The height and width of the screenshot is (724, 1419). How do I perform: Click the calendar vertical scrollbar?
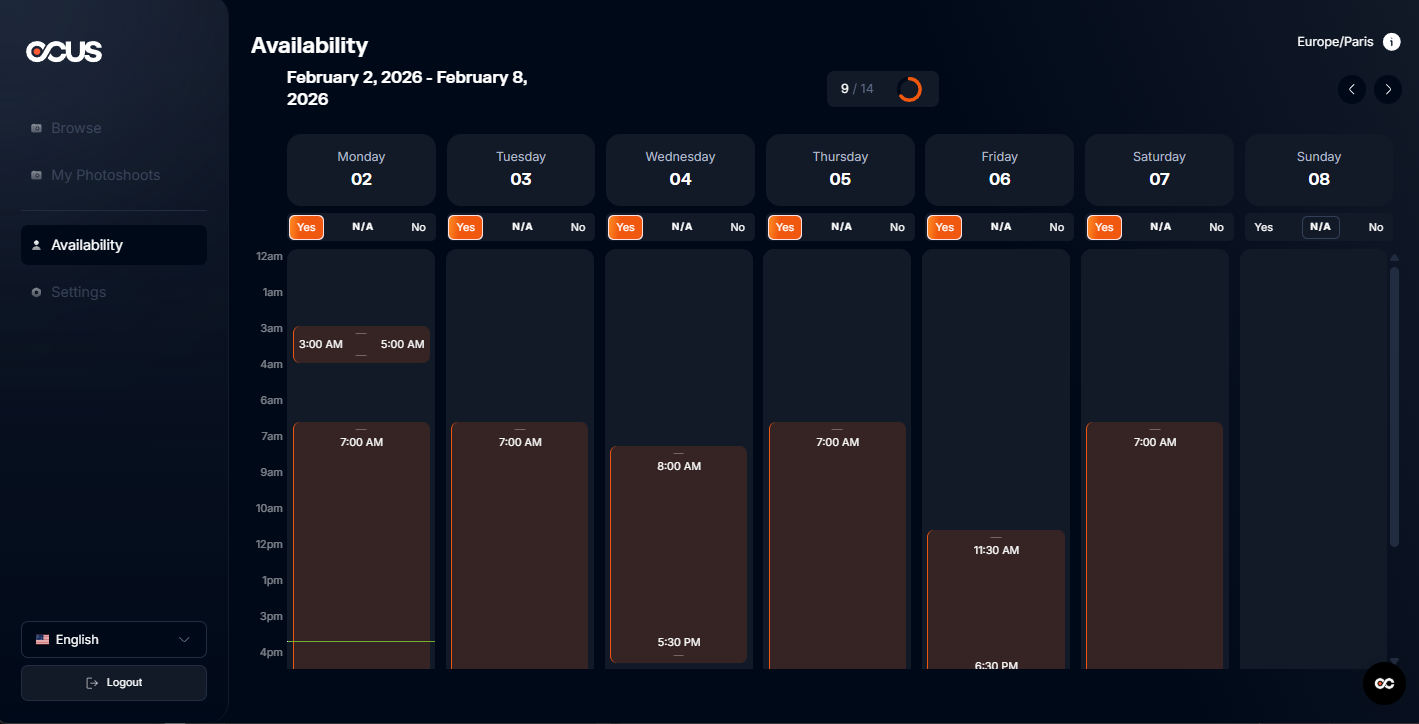pyautogui.click(x=1394, y=405)
